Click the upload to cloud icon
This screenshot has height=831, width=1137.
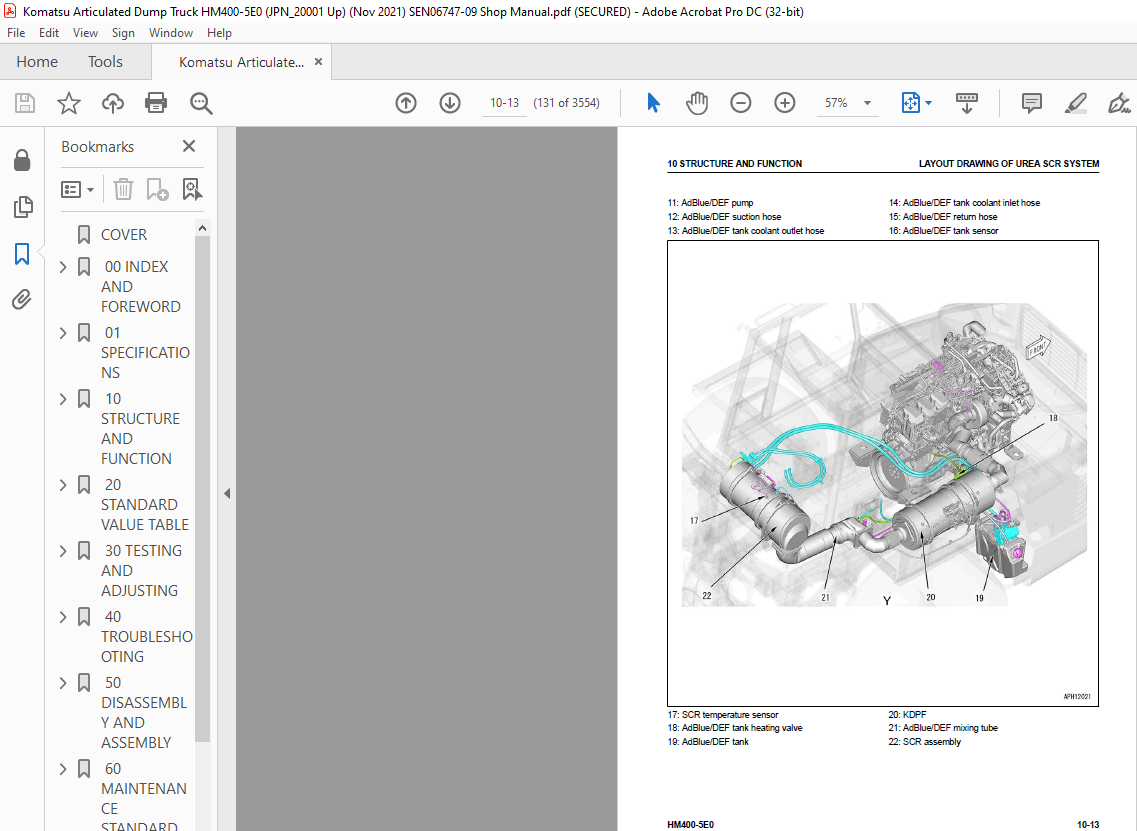(112, 103)
